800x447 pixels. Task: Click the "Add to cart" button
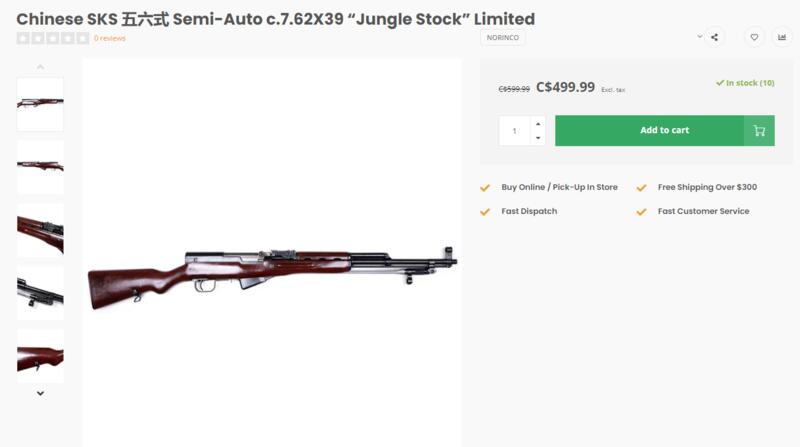click(650, 131)
